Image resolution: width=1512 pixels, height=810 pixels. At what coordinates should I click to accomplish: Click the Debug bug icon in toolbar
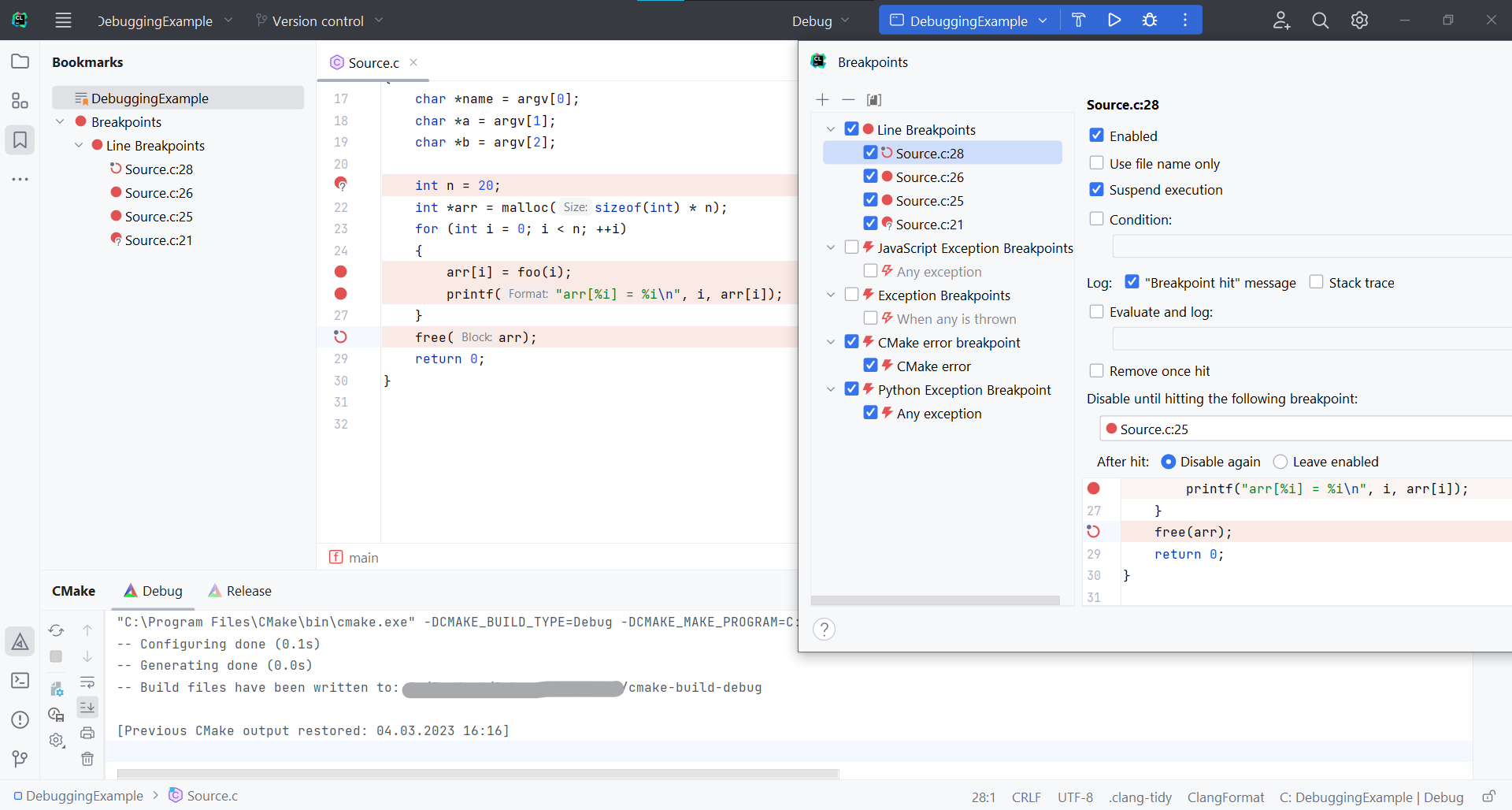pyautogui.click(x=1150, y=20)
